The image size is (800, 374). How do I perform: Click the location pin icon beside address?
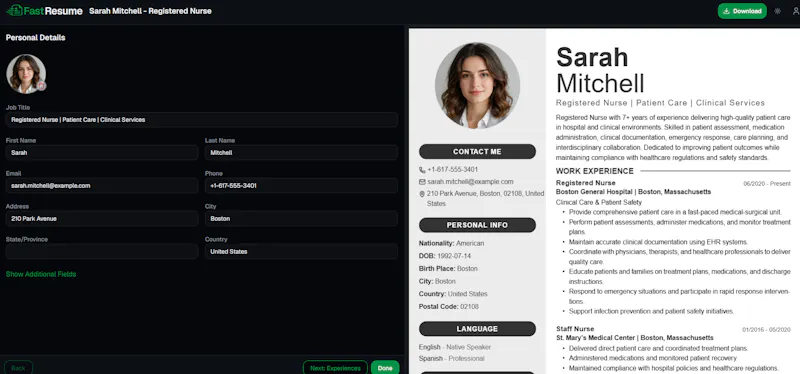pyautogui.click(x=422, y=194)
